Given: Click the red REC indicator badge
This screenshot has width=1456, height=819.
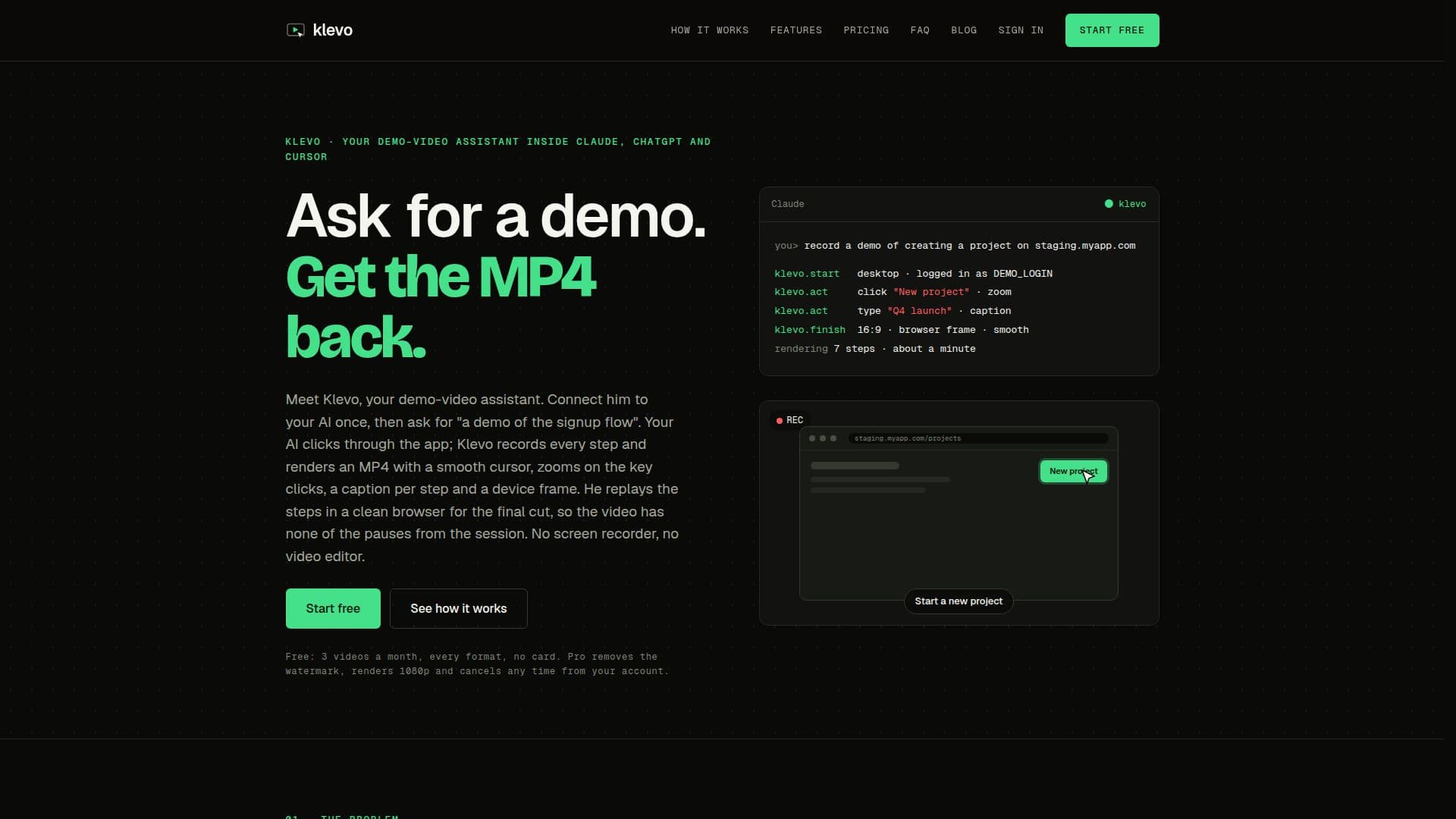Looking at the screenshot, I should tap(789, 420).
